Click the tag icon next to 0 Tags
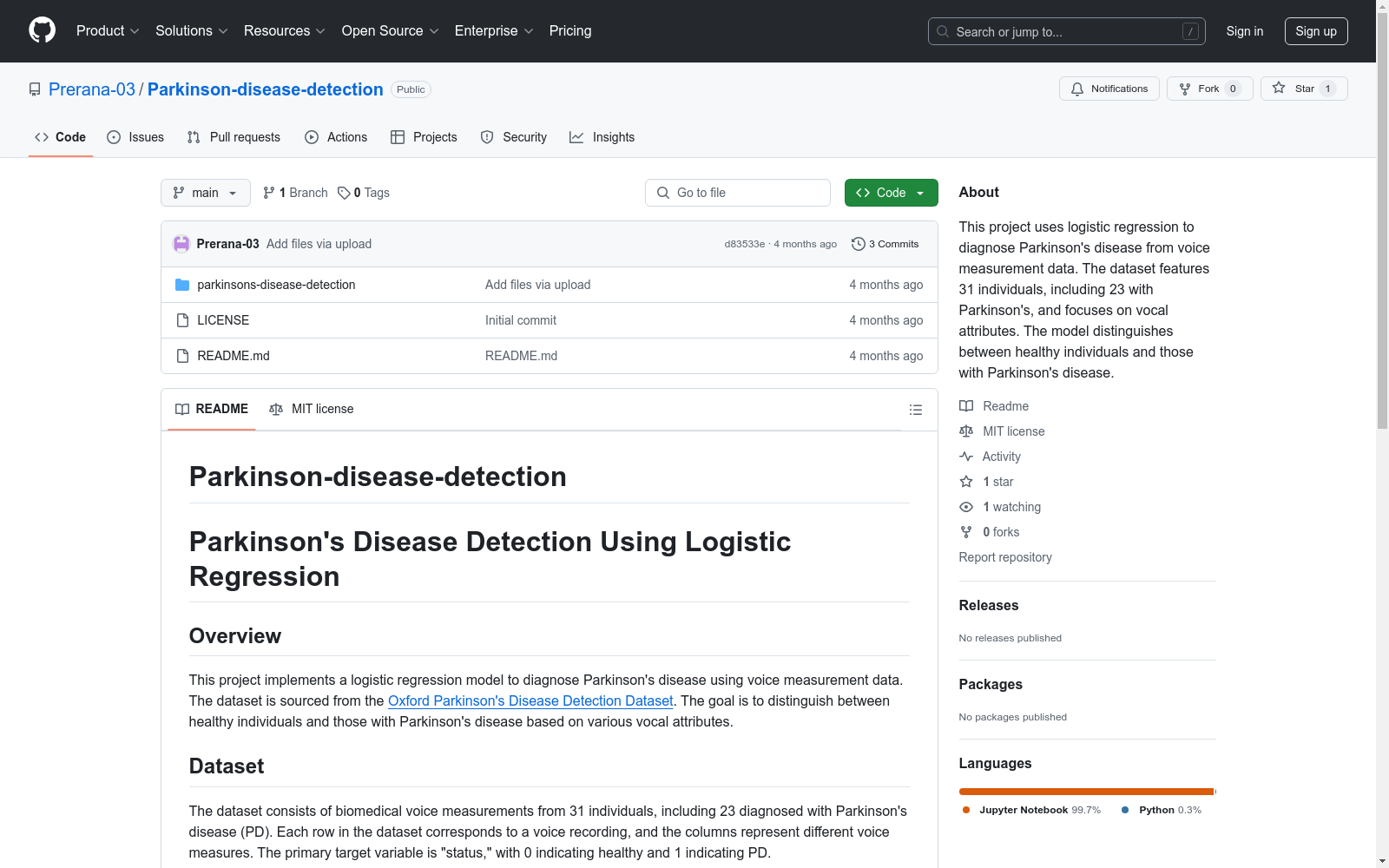The height and width of the screenshot is (868, 1389). (344, 193)
